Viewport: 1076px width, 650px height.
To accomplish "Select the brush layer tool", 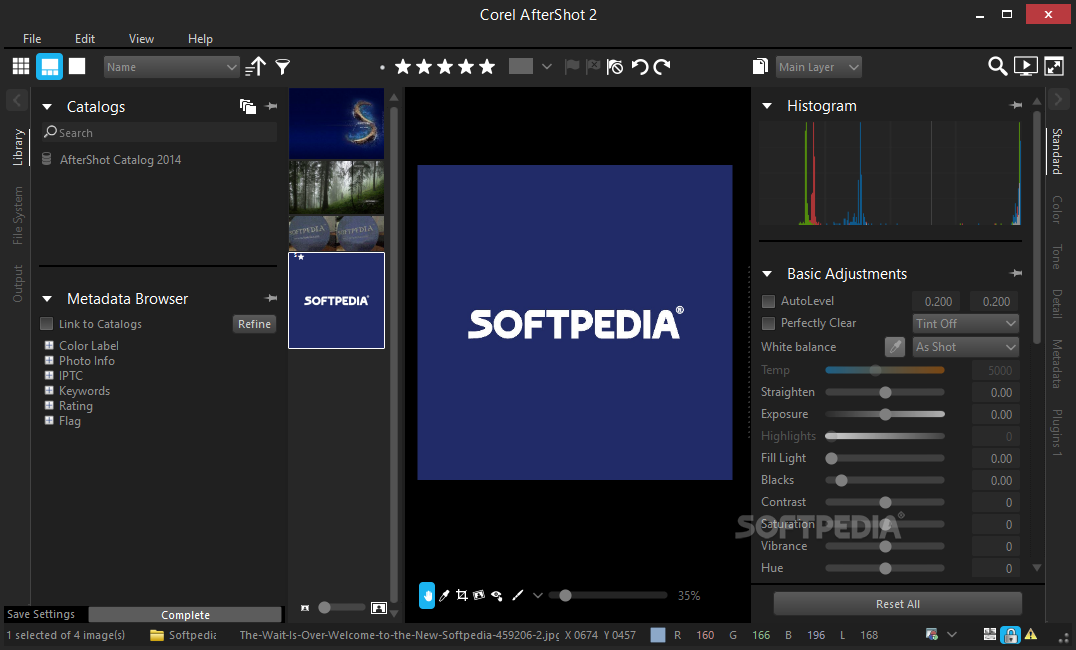I will pos(518,595).
